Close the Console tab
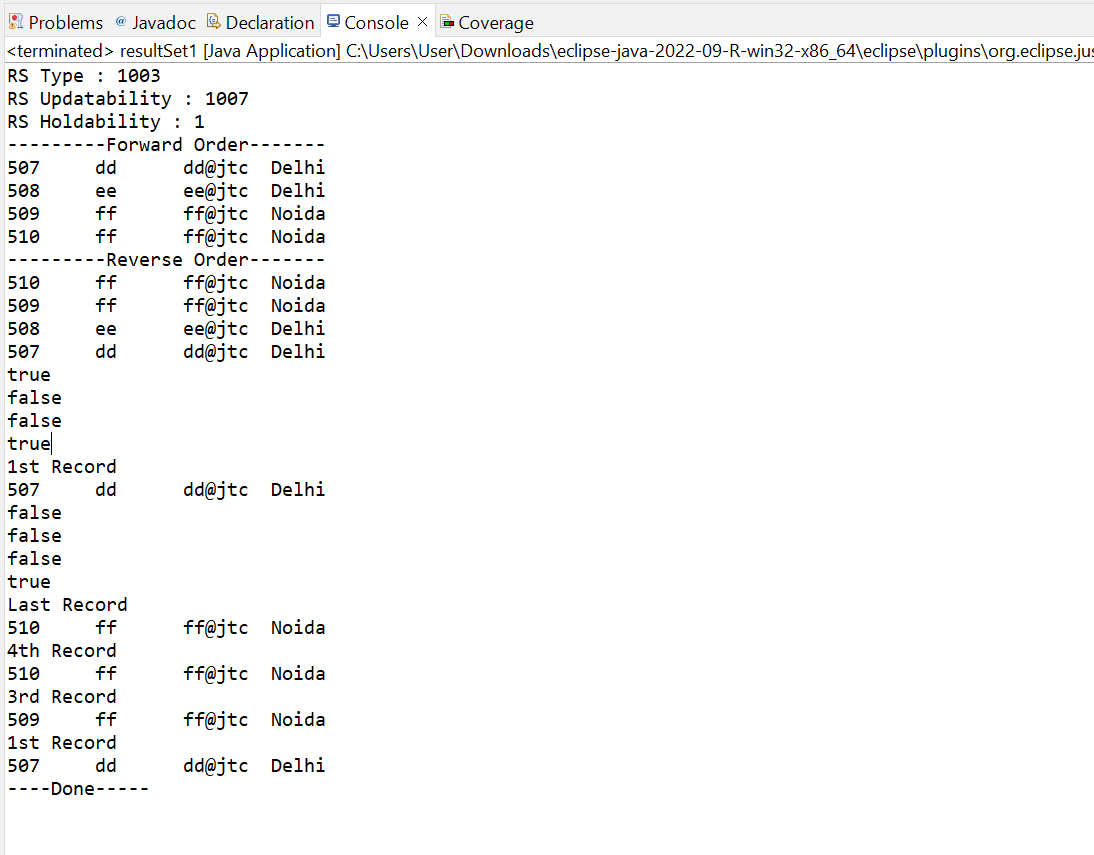Viewport: 1094px width, 855px height. (422, 22)
